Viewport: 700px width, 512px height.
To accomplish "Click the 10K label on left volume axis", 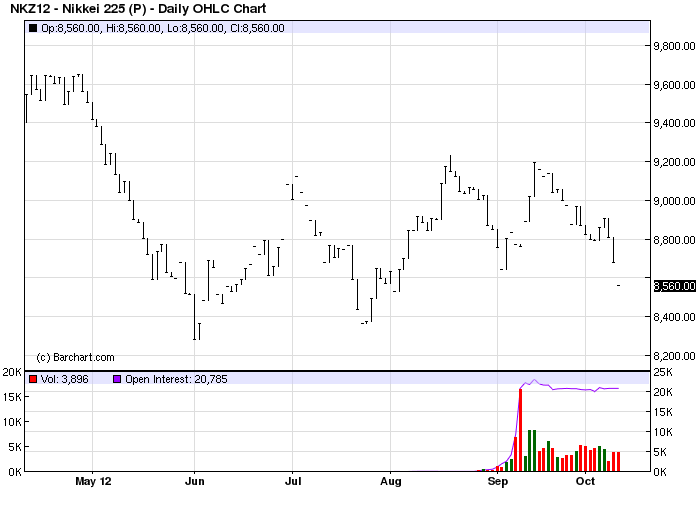I will pos(12,422).
